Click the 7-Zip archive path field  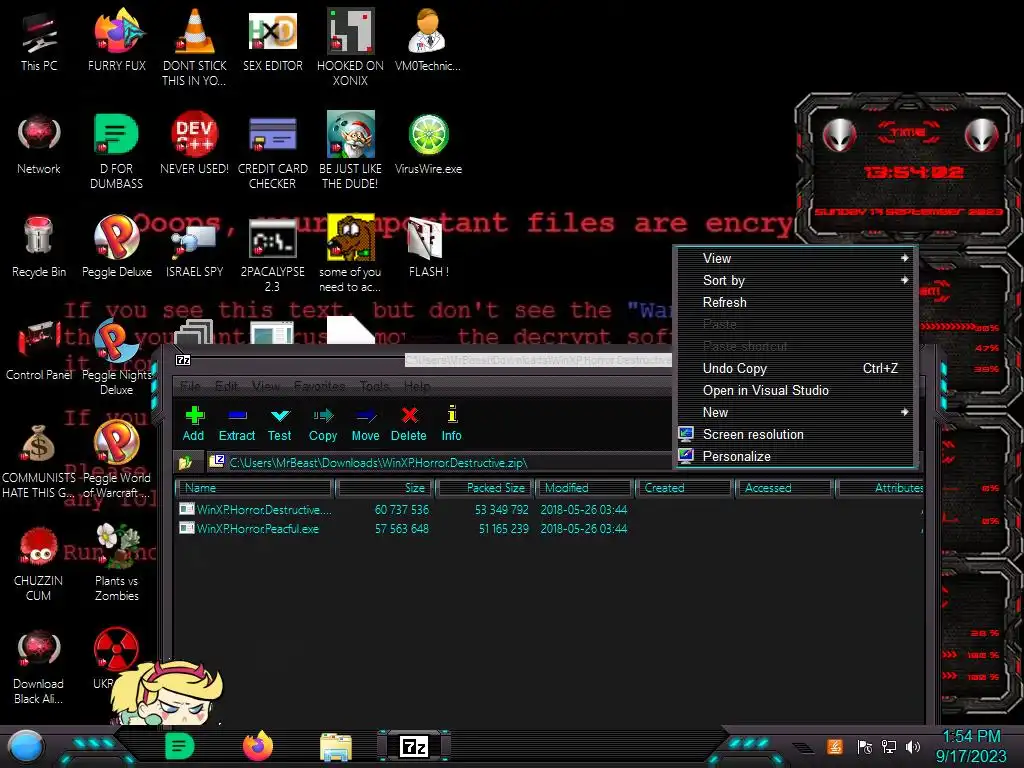(x=439, y=462)
